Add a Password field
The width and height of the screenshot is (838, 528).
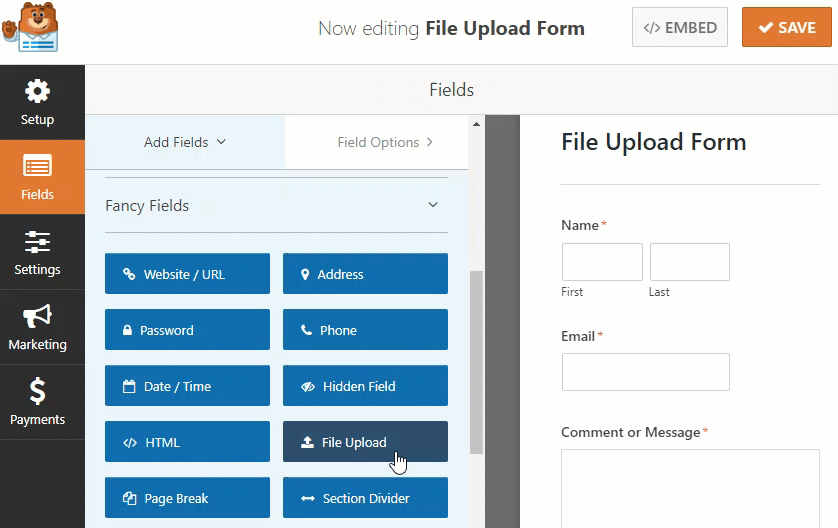click(188, 330)
